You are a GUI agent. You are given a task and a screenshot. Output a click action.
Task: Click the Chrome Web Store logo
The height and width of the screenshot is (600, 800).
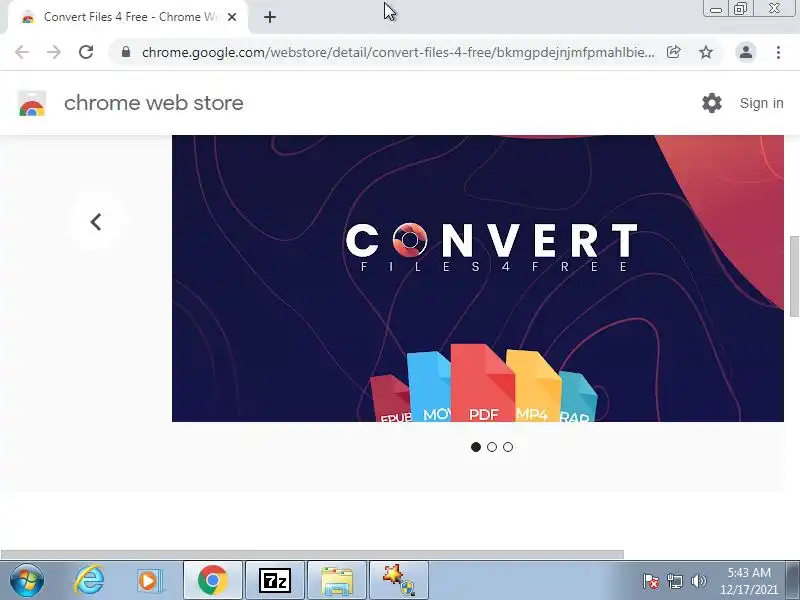tap(32, 103)
